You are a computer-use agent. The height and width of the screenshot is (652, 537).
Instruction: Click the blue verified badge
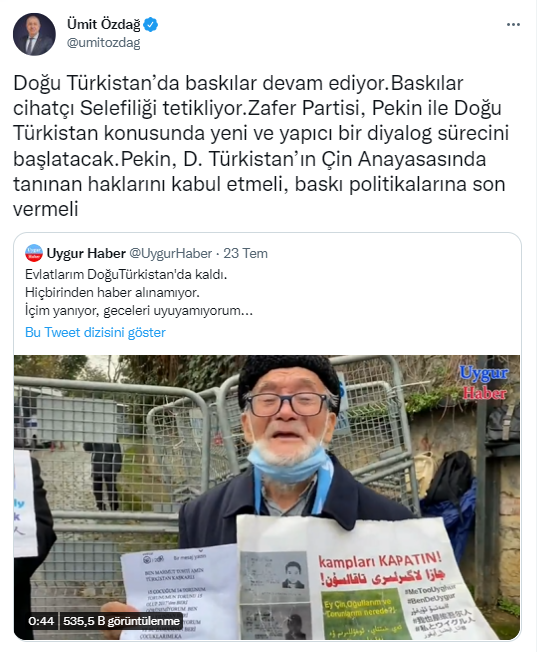151,25
